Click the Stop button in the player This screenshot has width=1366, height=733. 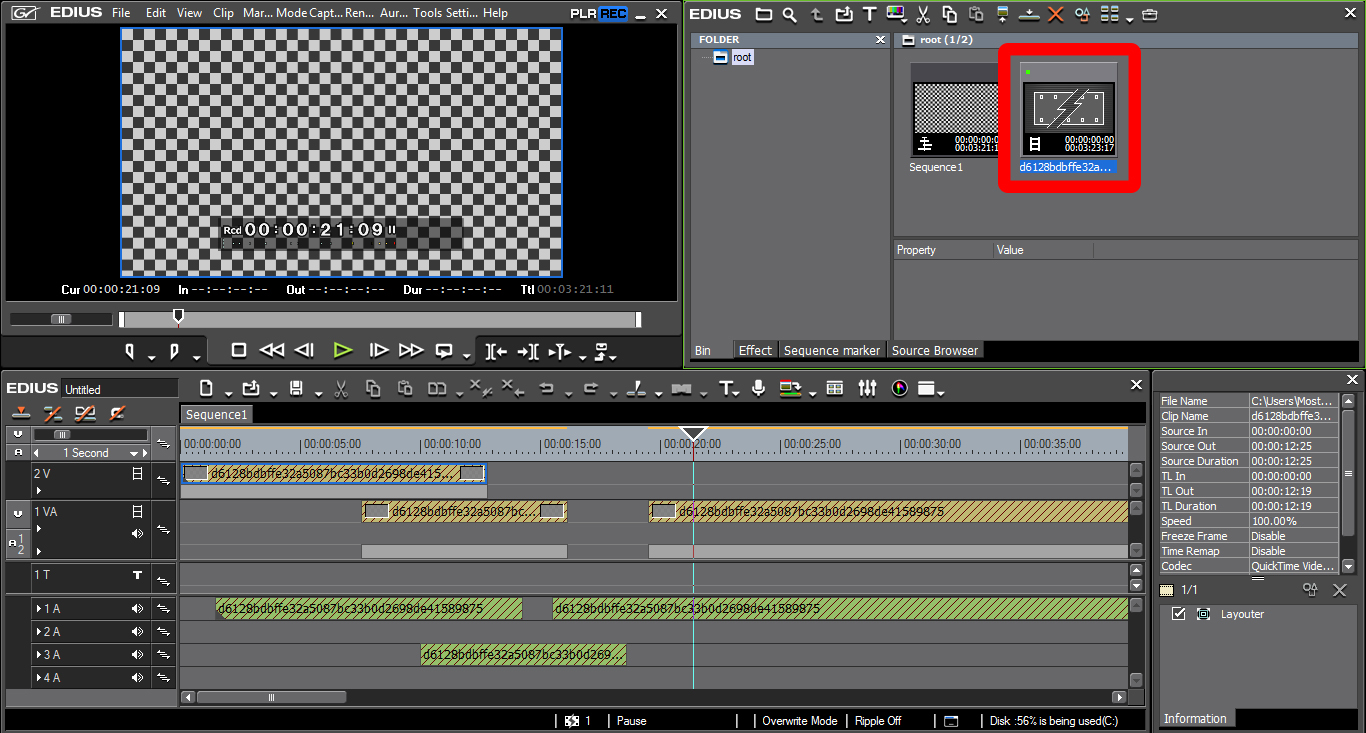tap(239, 350)
